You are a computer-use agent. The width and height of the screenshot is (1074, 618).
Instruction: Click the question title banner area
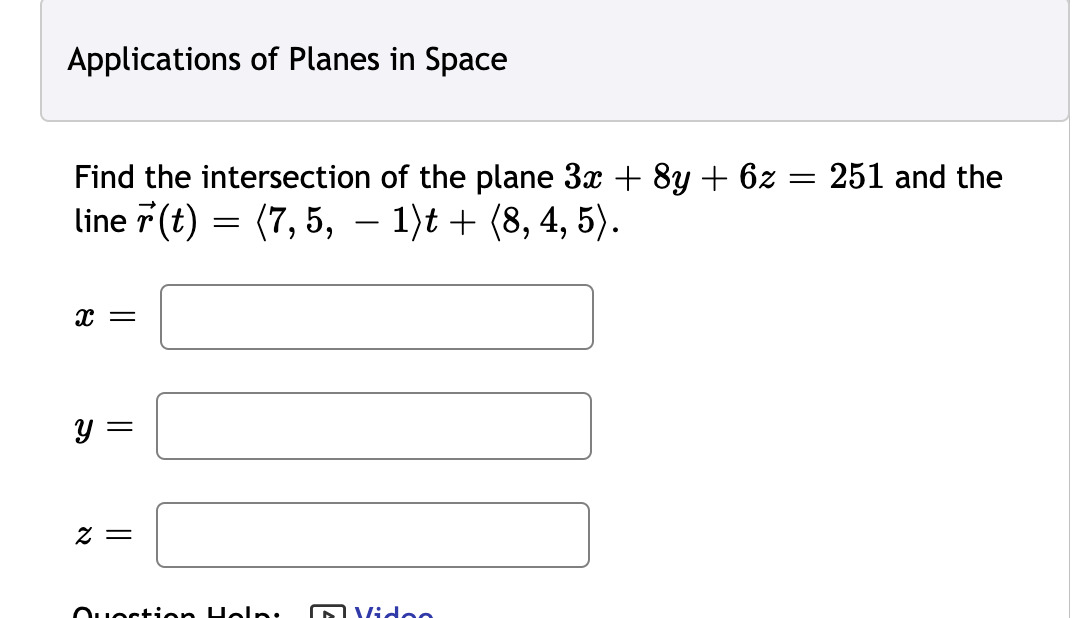(555, 60)
